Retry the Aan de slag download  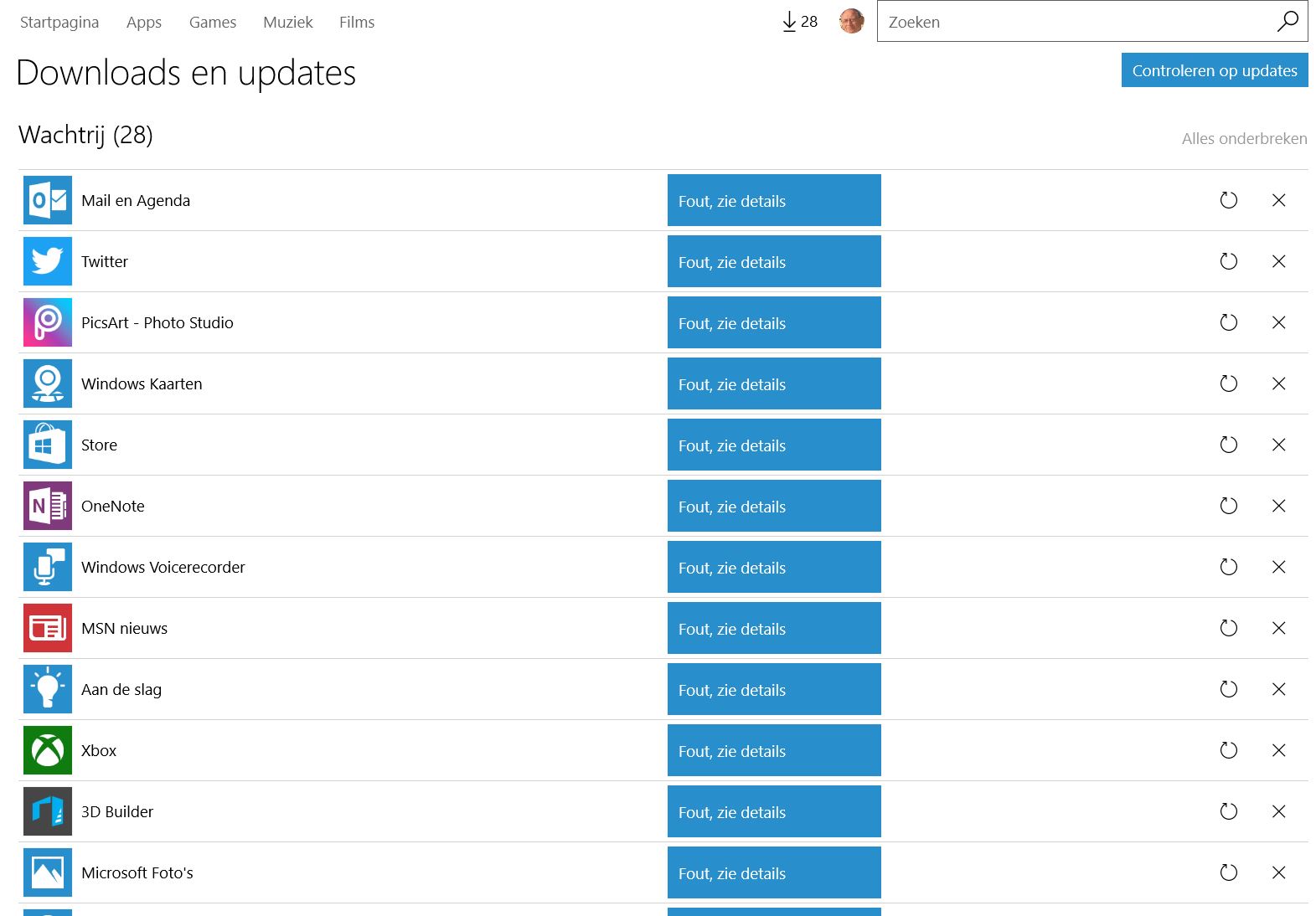[x=1229, y=689]
